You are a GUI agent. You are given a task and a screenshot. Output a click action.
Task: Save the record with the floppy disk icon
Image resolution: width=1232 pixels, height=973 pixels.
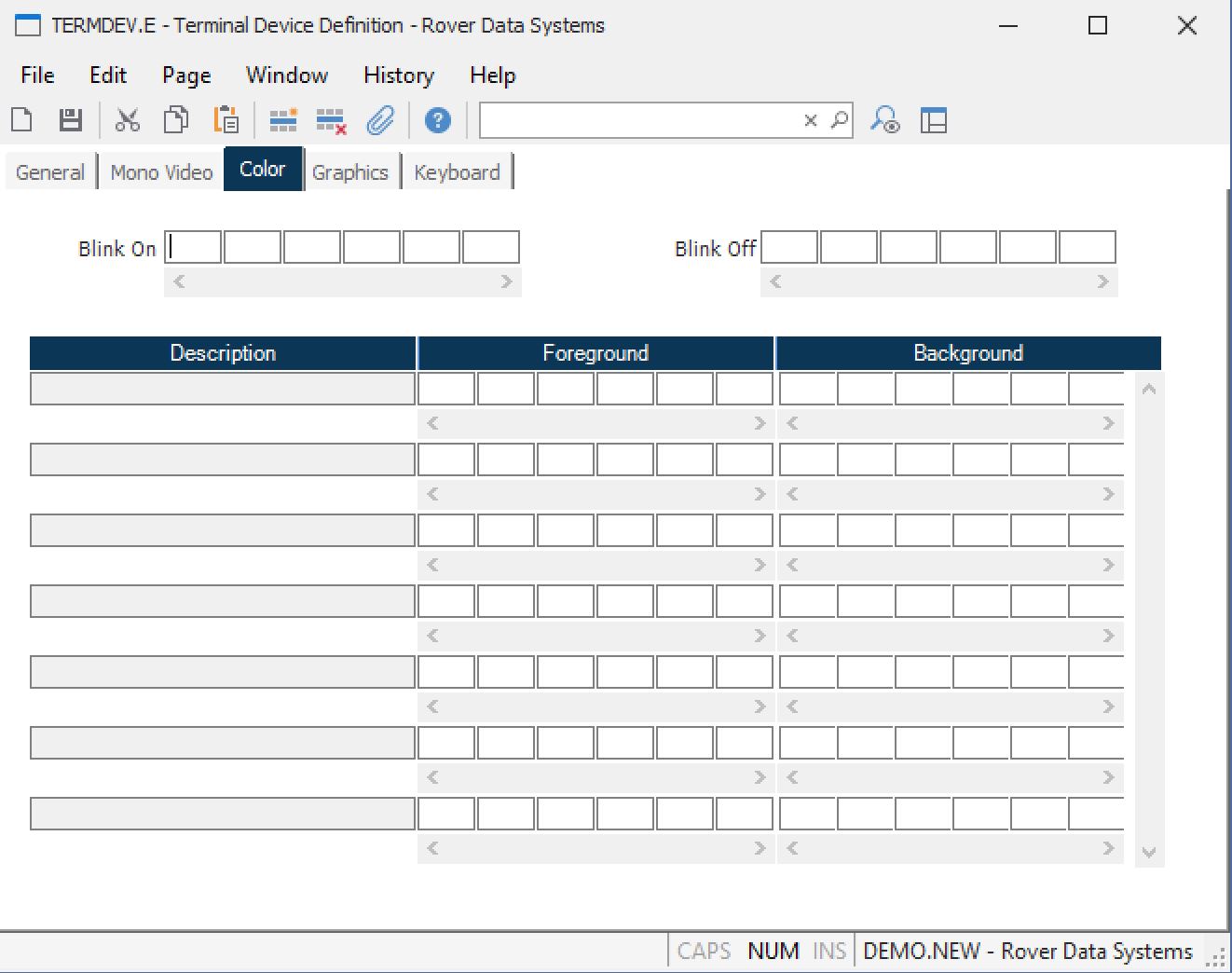pyautogui.click(x=71, y=120)
